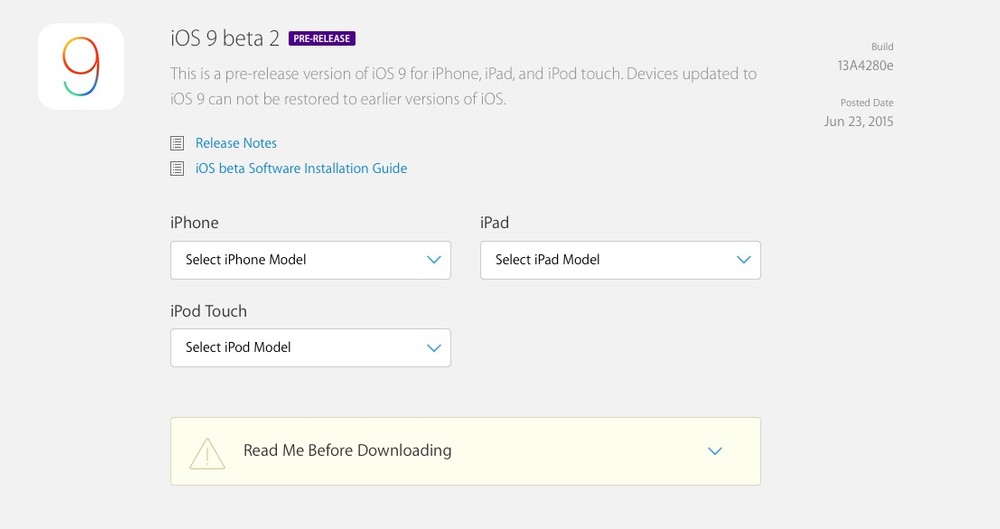This screenshot has height=529, width=1000.
Task: Open the Select iPad Model dropdown
Action: point(621,260)
